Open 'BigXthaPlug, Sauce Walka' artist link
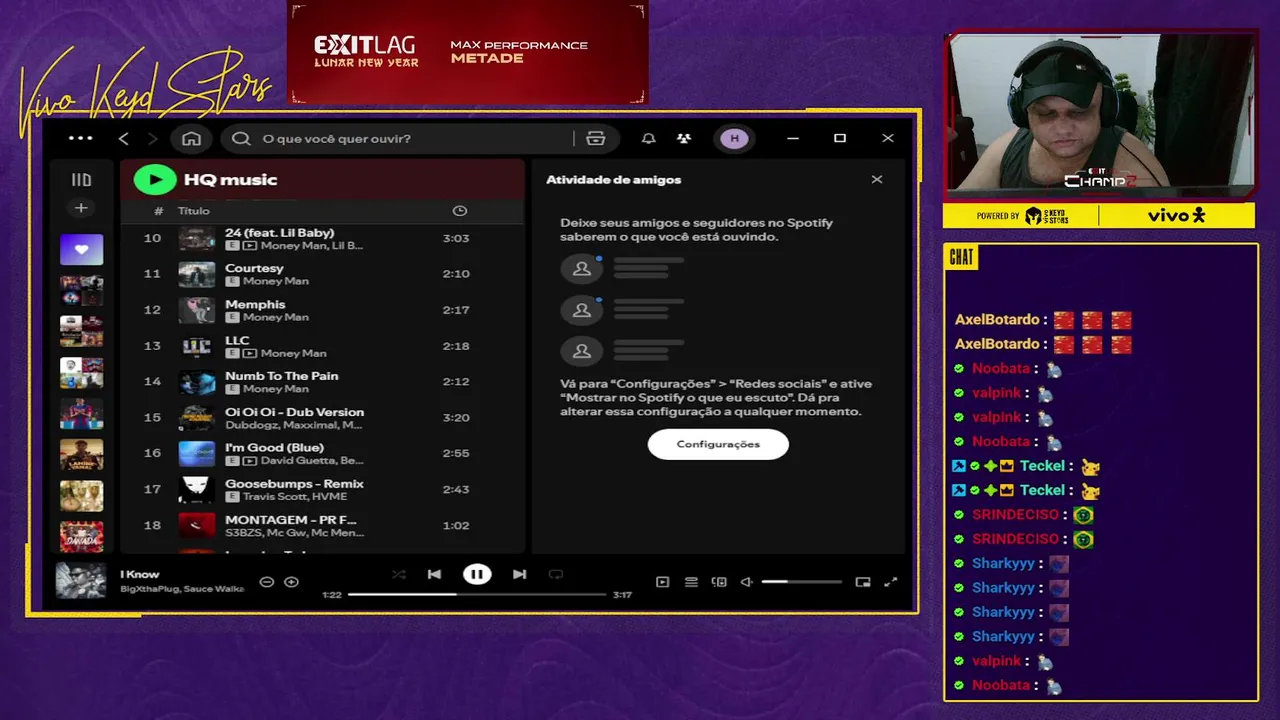1280x720 pixels. [182, 589]
